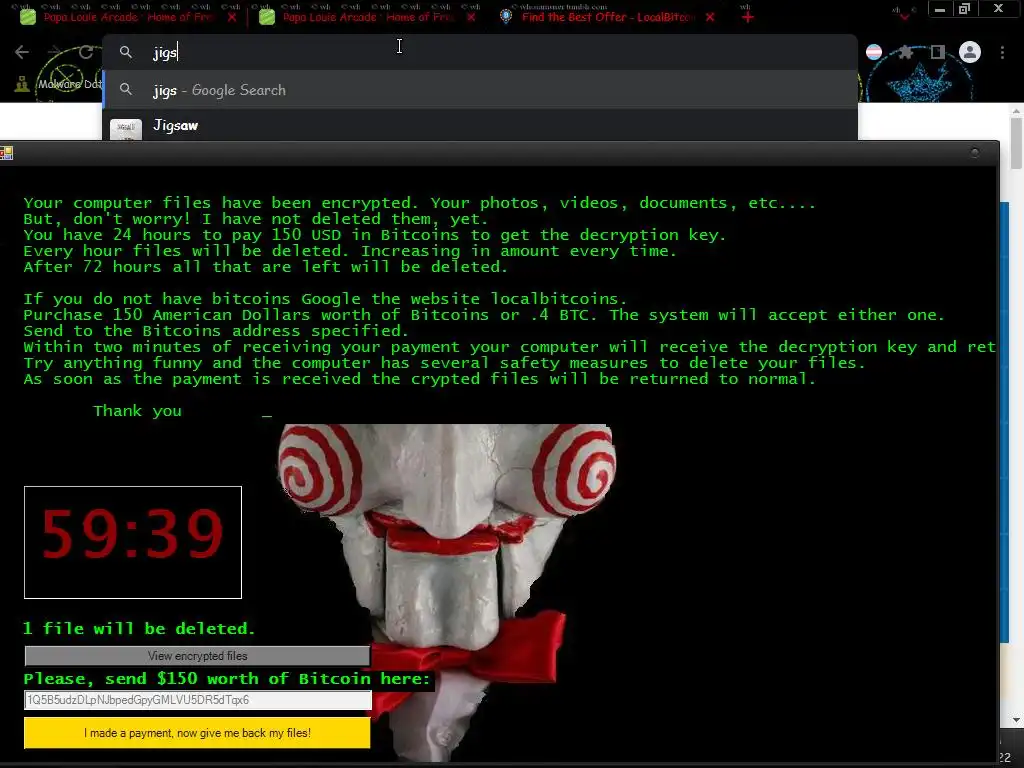
Task: Click the ransomware window's title bar icon
Action: 7,153
